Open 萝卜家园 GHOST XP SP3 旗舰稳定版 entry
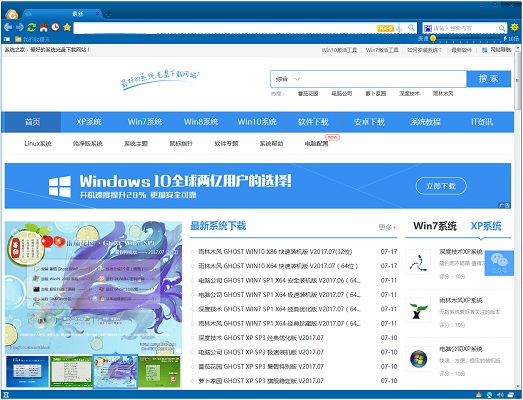Image resolution: width=523 pixels, height=400 pixels. (261, 381)
